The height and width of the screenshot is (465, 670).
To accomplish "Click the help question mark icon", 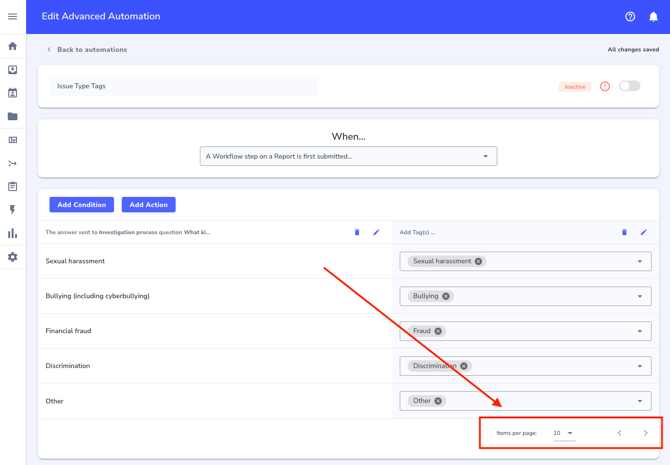I will [630, 16].
